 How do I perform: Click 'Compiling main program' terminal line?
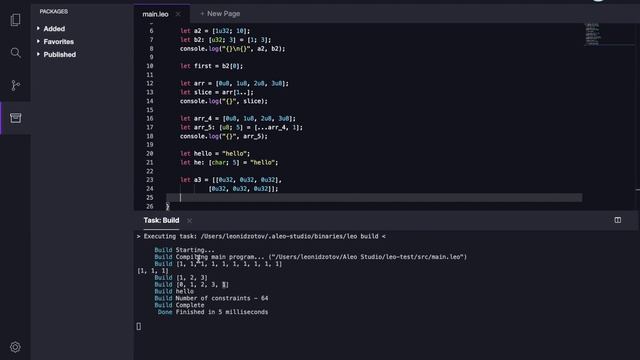click(x=311, y=257)
